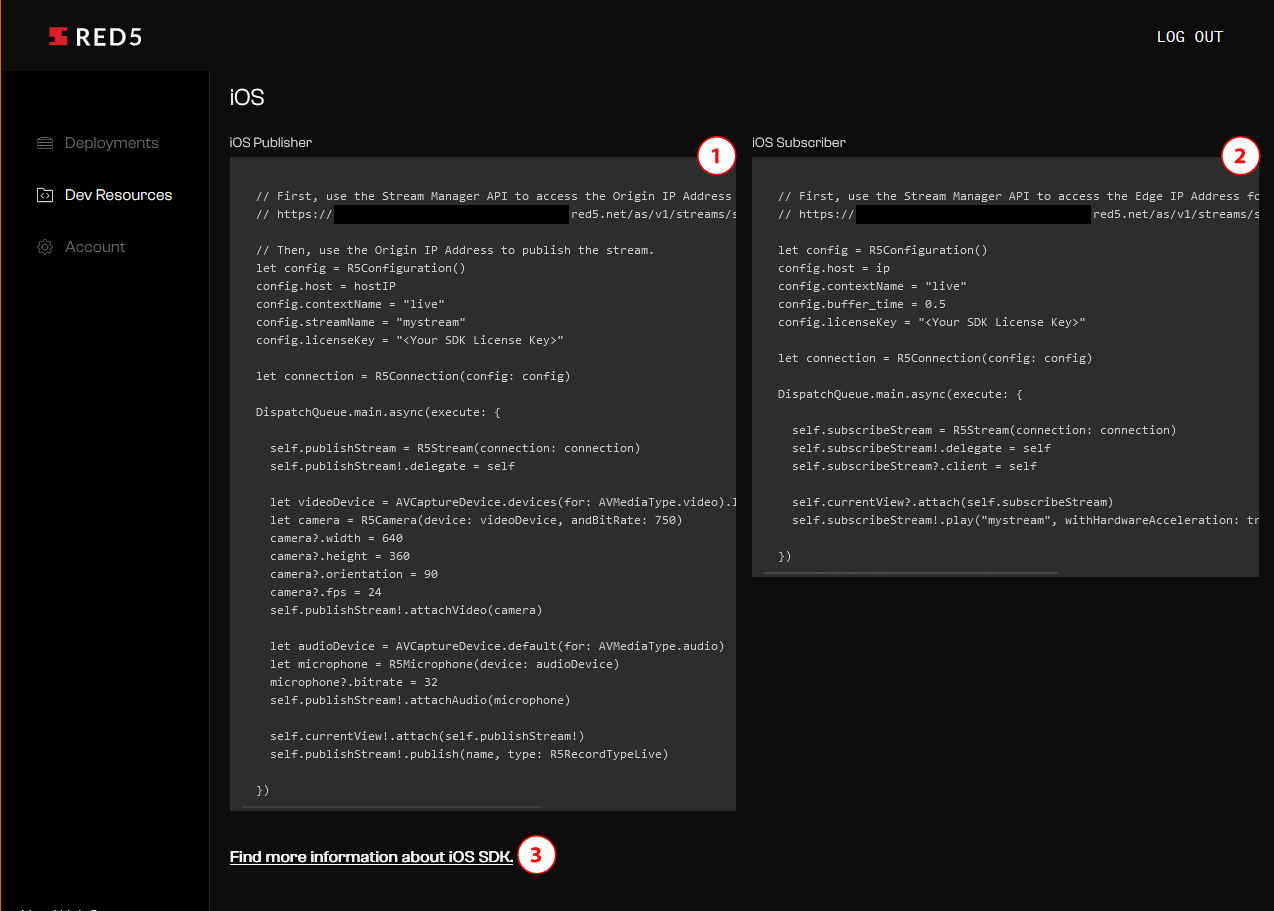Open the 'Find more information about iOS SDK' link

[x=371, y=857]
